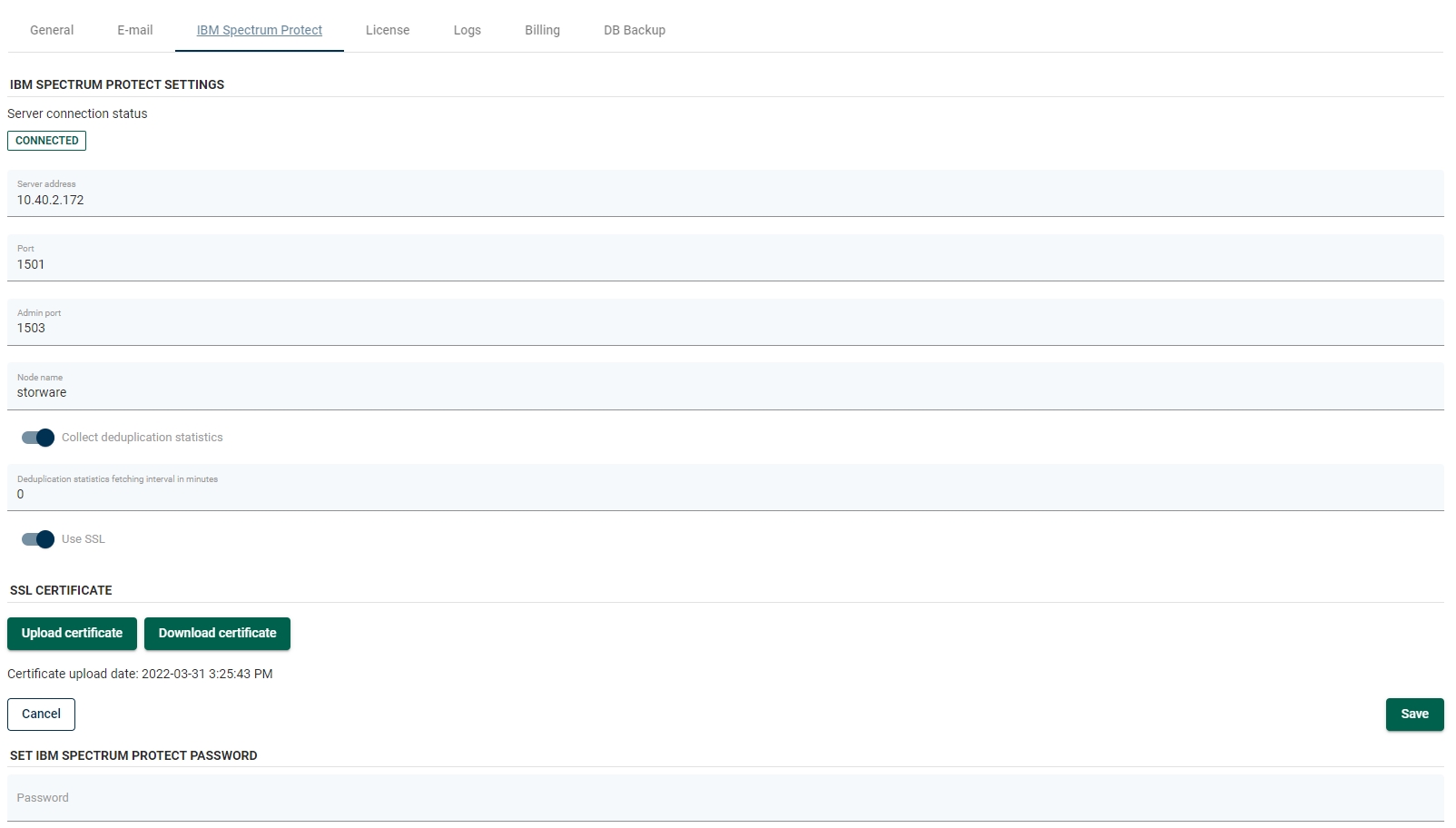This screenshot has height=828, width=1456.
Task: Open the General settings tab
Action: [52, 30]
